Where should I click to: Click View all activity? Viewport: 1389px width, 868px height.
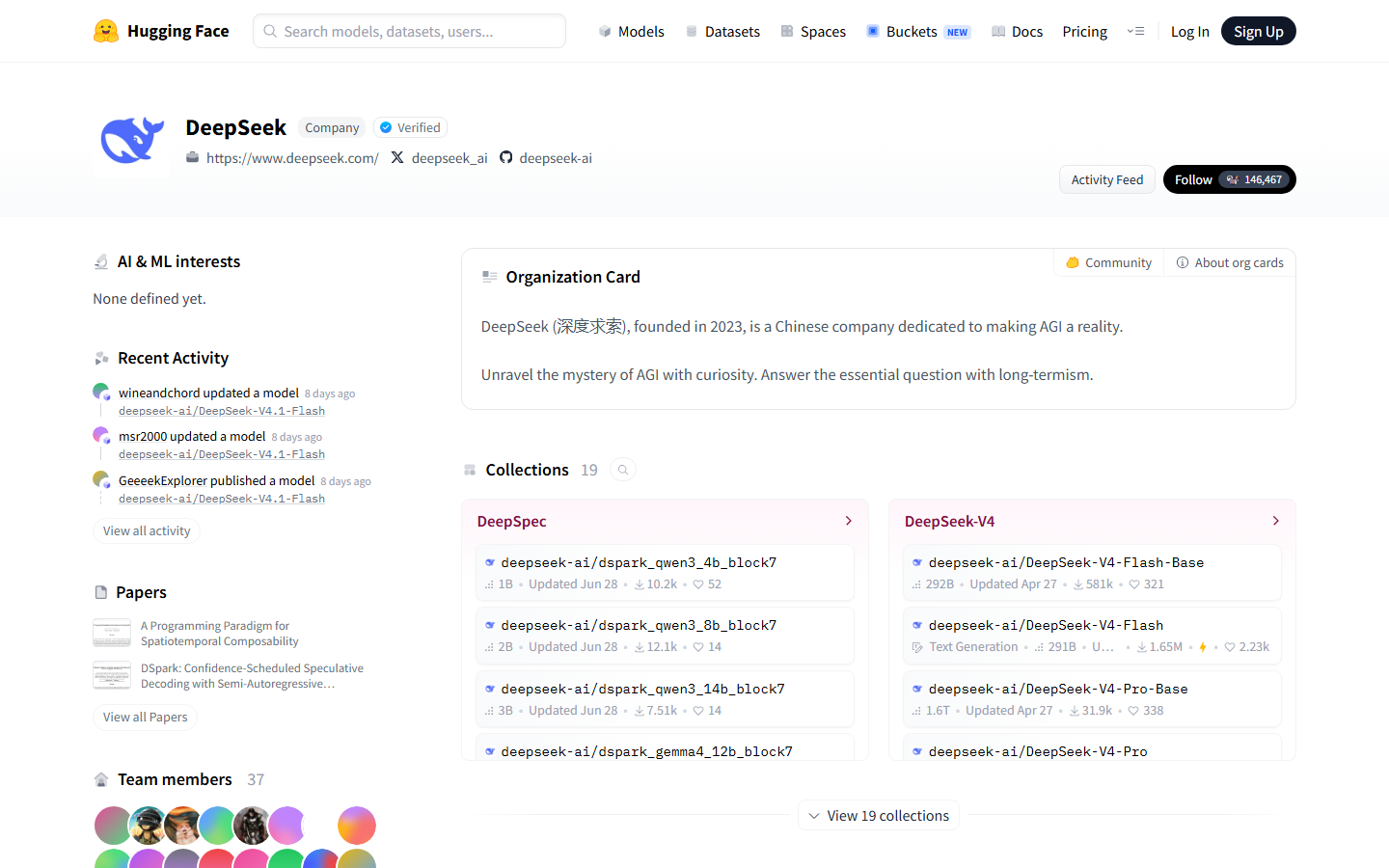click(x=147, y=531)
